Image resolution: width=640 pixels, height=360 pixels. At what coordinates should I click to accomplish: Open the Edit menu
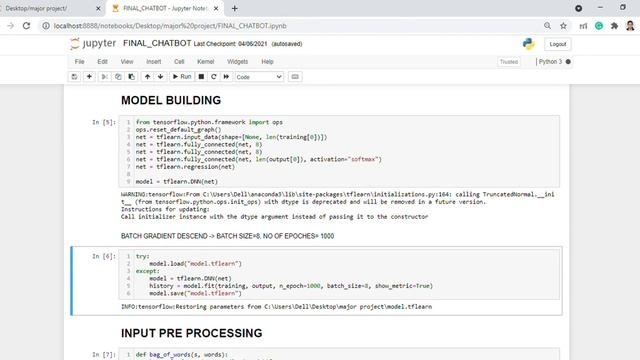point(102,62)
